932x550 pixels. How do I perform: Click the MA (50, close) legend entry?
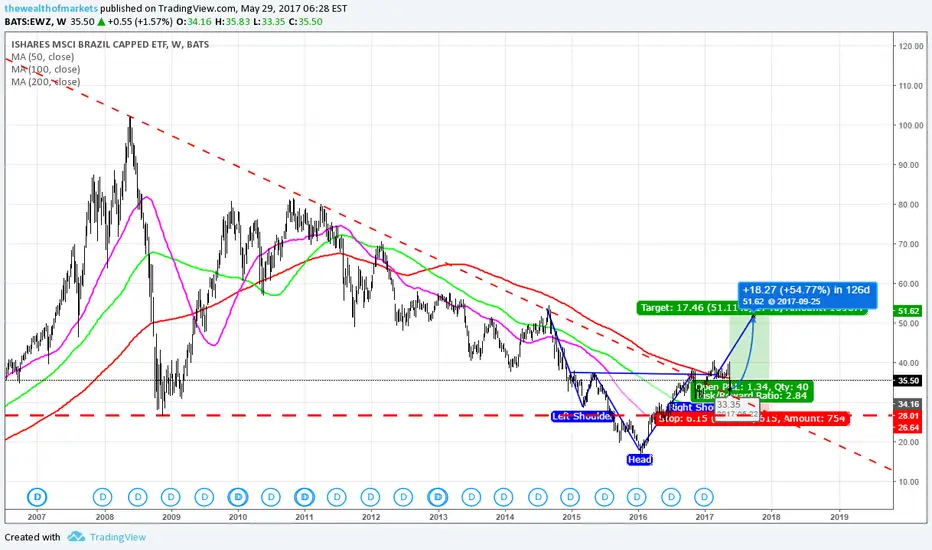pyautogui.click(x=43, y=57)
